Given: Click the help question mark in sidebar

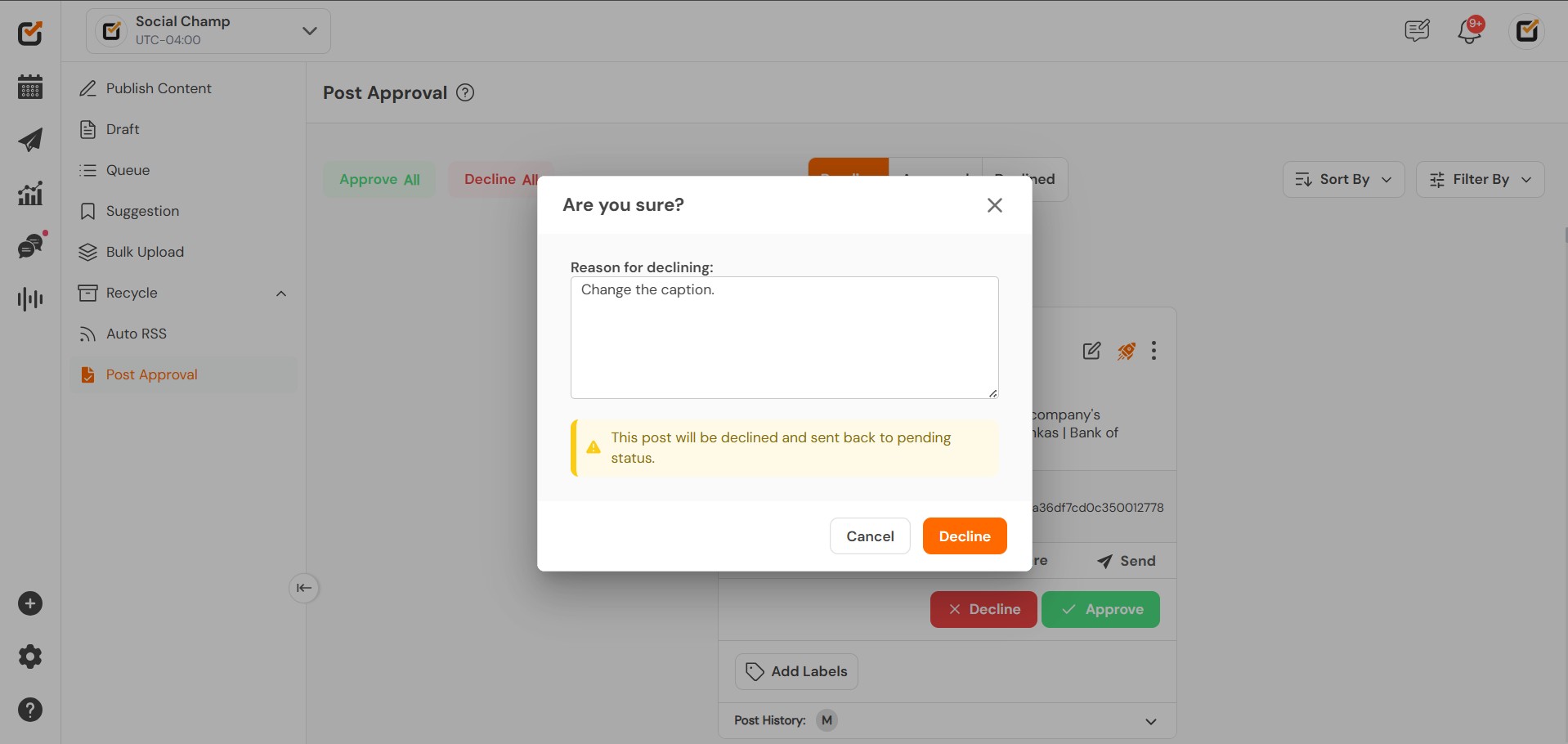Looking at the screenshot, I should point(30,710).
